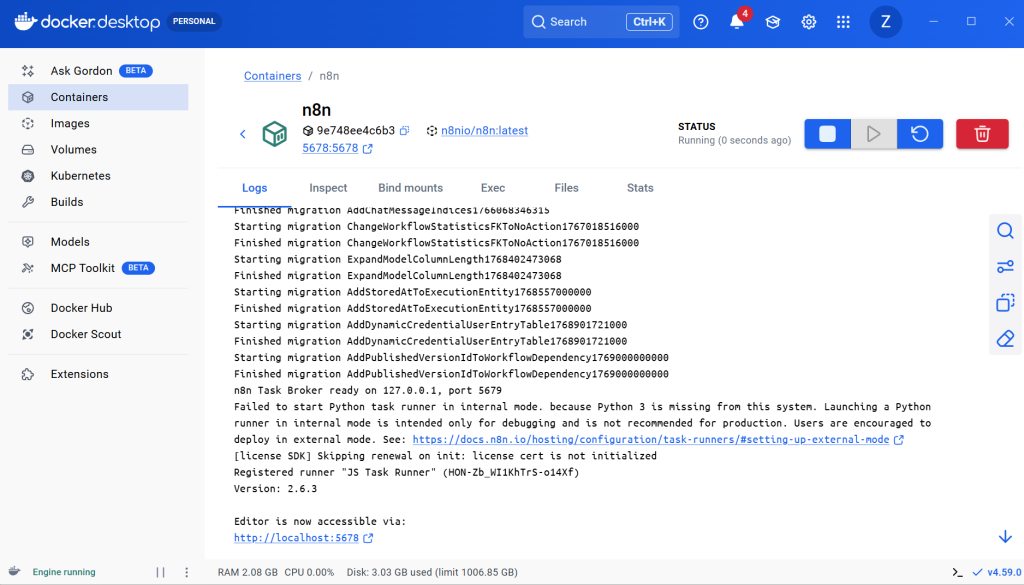Open the terminal panel in status bar
This screenshot has height=585, width=1024.
958,572
